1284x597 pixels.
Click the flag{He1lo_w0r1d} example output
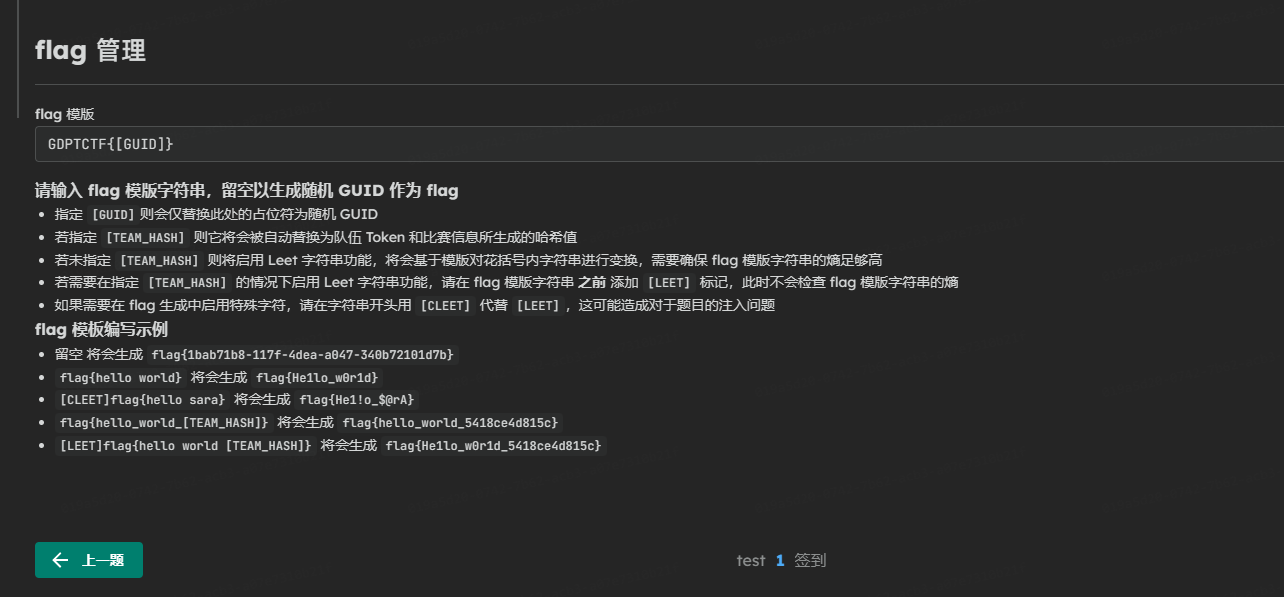pyautogui.click(x=318, y=378)
